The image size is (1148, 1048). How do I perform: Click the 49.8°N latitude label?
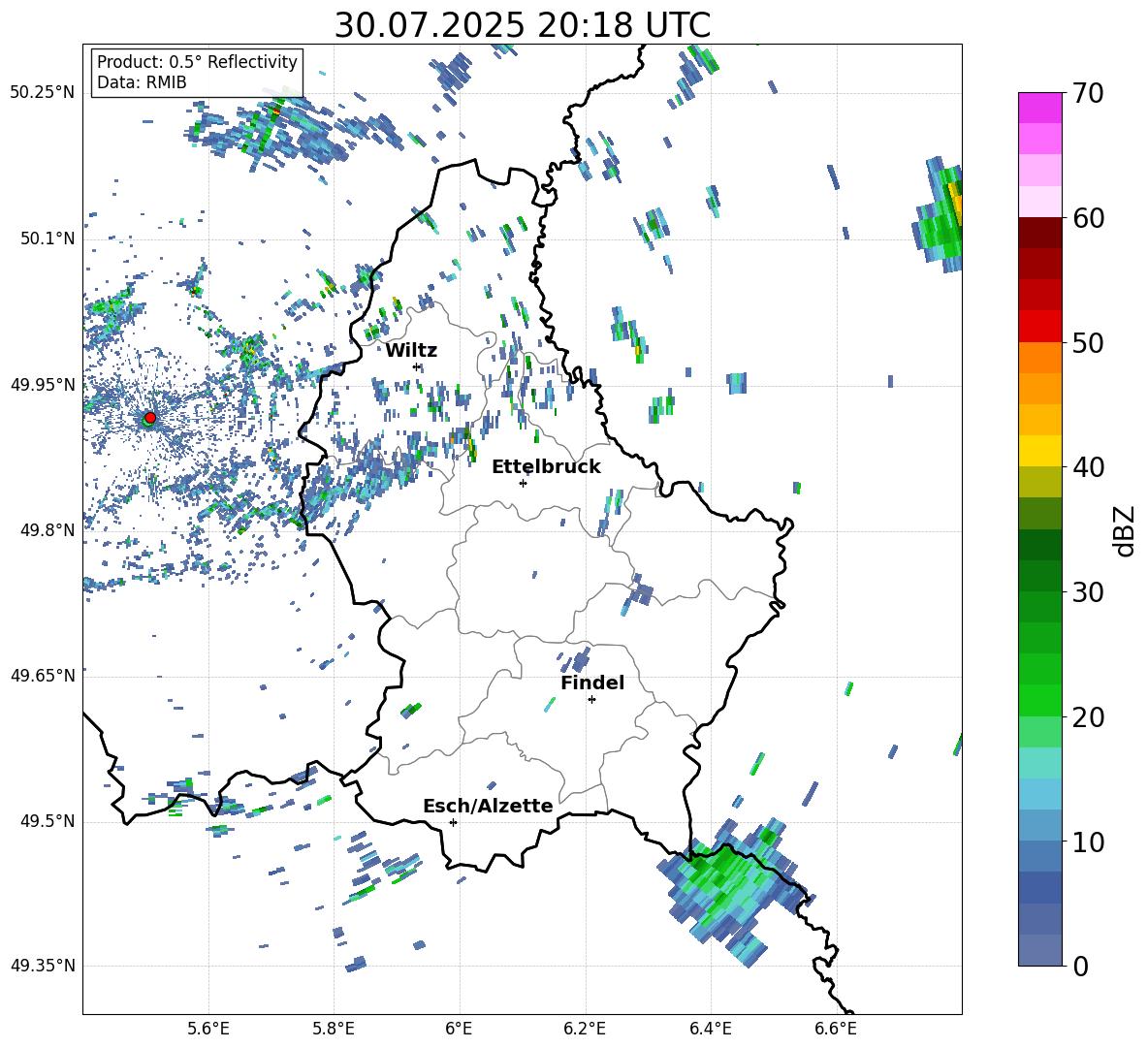[x=47, y=530]
